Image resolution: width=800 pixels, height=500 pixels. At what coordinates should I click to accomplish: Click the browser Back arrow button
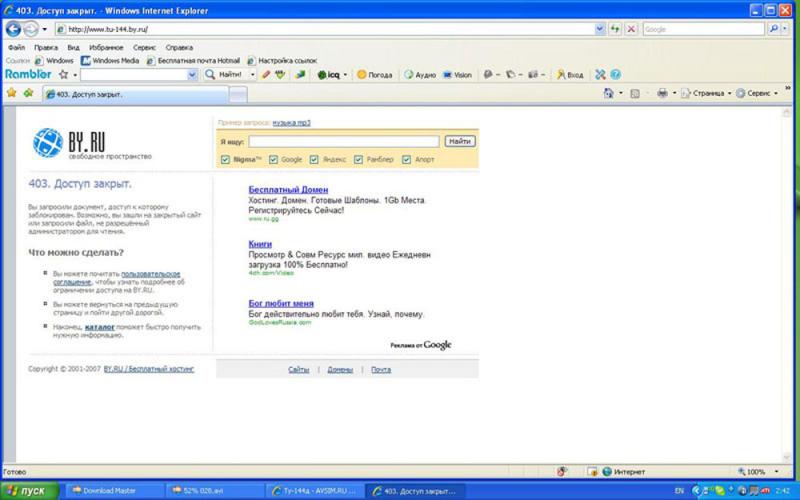(13, 29)
